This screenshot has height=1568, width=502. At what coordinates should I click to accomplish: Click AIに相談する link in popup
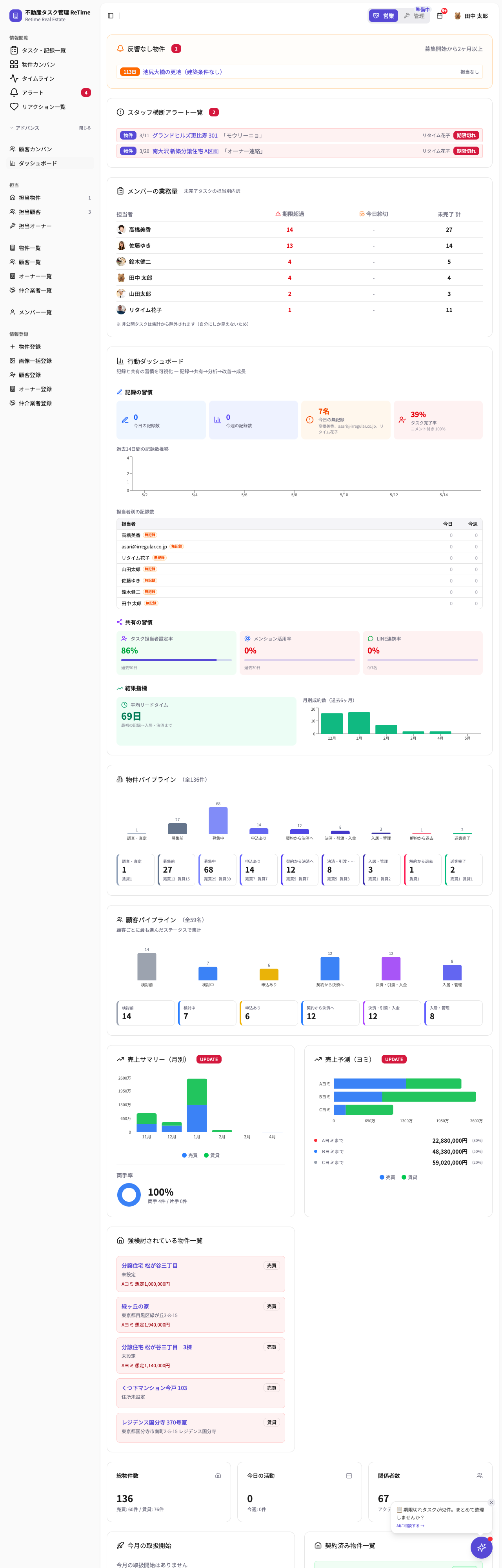tap(410, 1525)
